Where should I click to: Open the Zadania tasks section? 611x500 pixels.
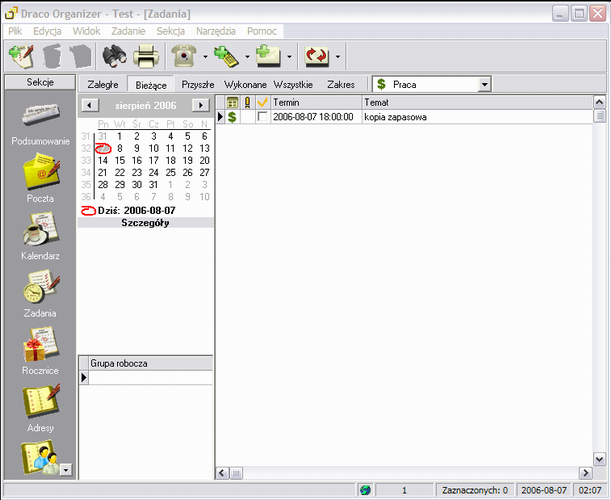[40, 293]
